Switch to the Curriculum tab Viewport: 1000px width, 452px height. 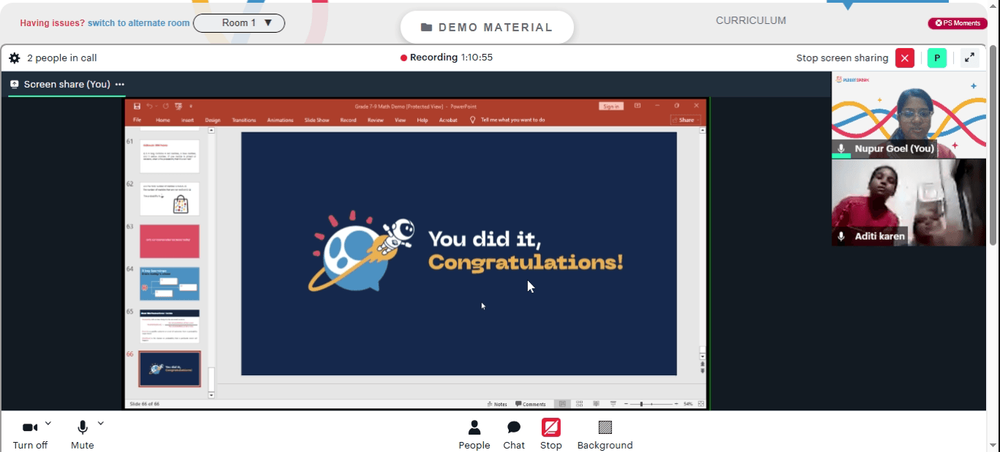pos(751,20)
